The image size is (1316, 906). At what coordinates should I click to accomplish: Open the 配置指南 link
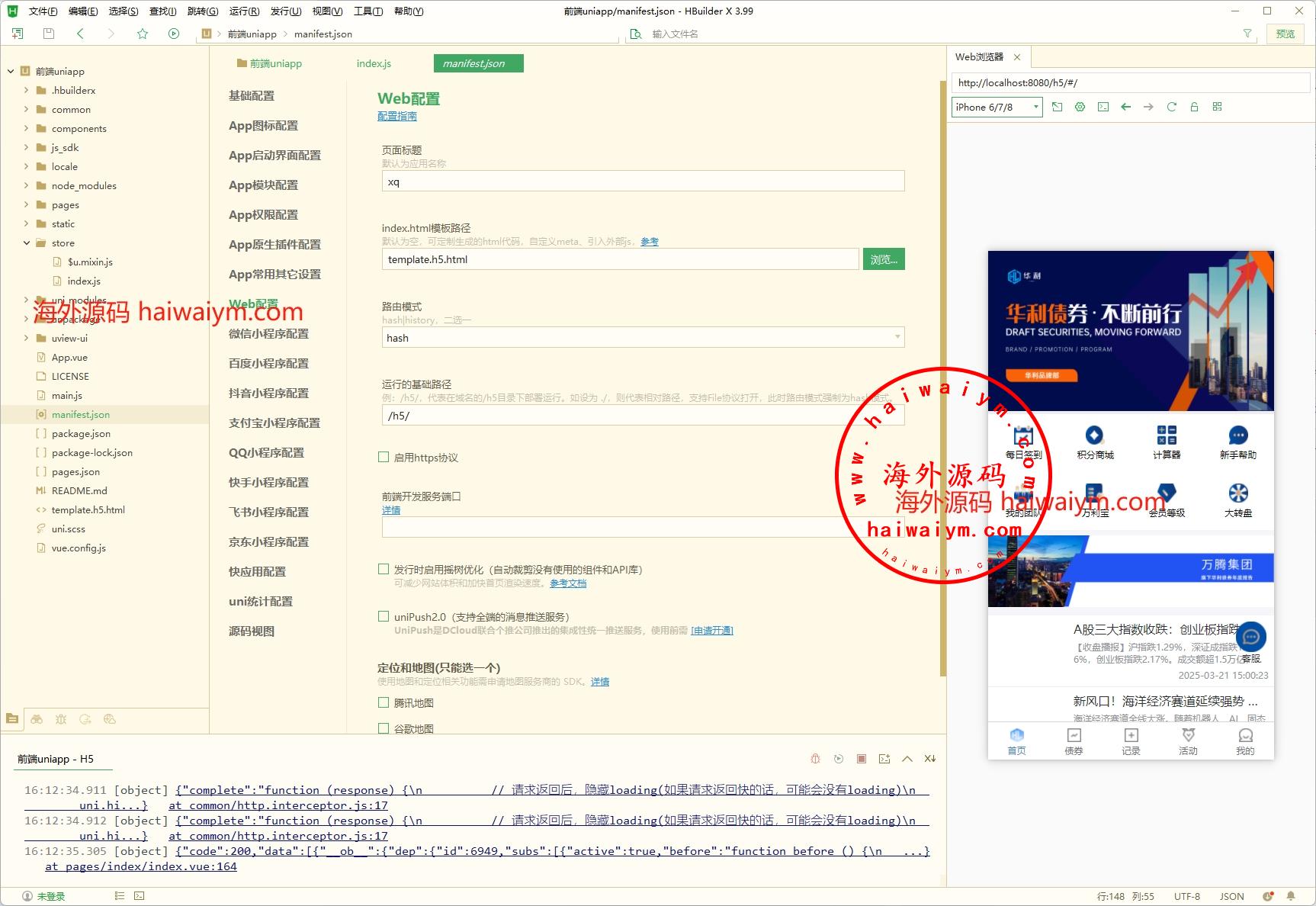396,116
